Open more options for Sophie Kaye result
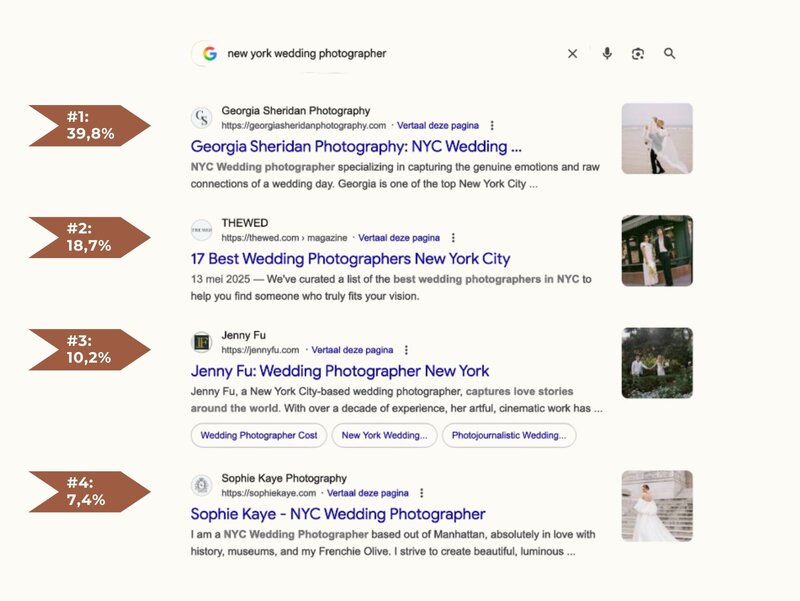Viewport: 800px width, 601px height. pos(421,493)
